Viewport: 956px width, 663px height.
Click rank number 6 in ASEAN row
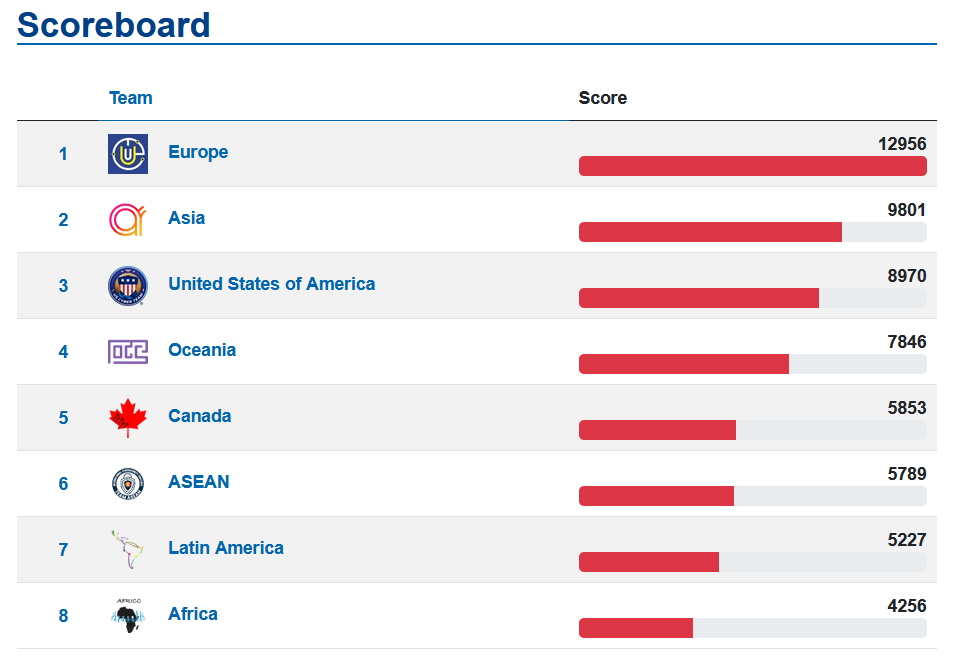[63, 484]
